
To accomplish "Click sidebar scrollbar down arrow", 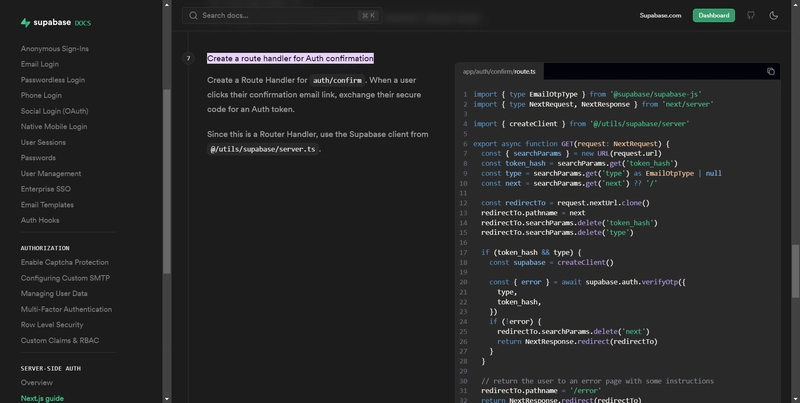I will tap(167, 398).
